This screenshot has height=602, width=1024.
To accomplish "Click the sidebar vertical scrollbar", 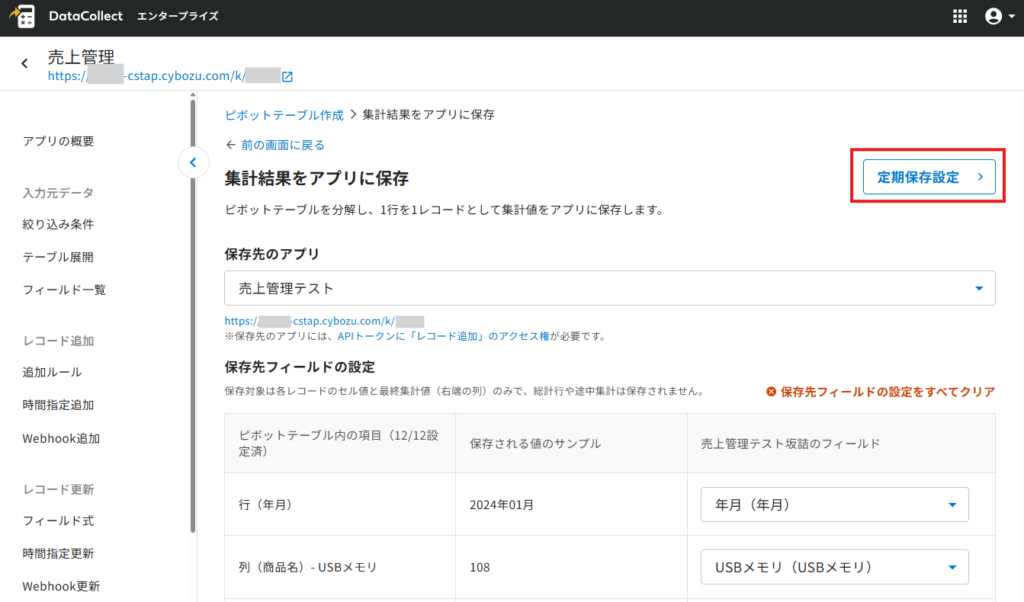I will click(193, 315).
